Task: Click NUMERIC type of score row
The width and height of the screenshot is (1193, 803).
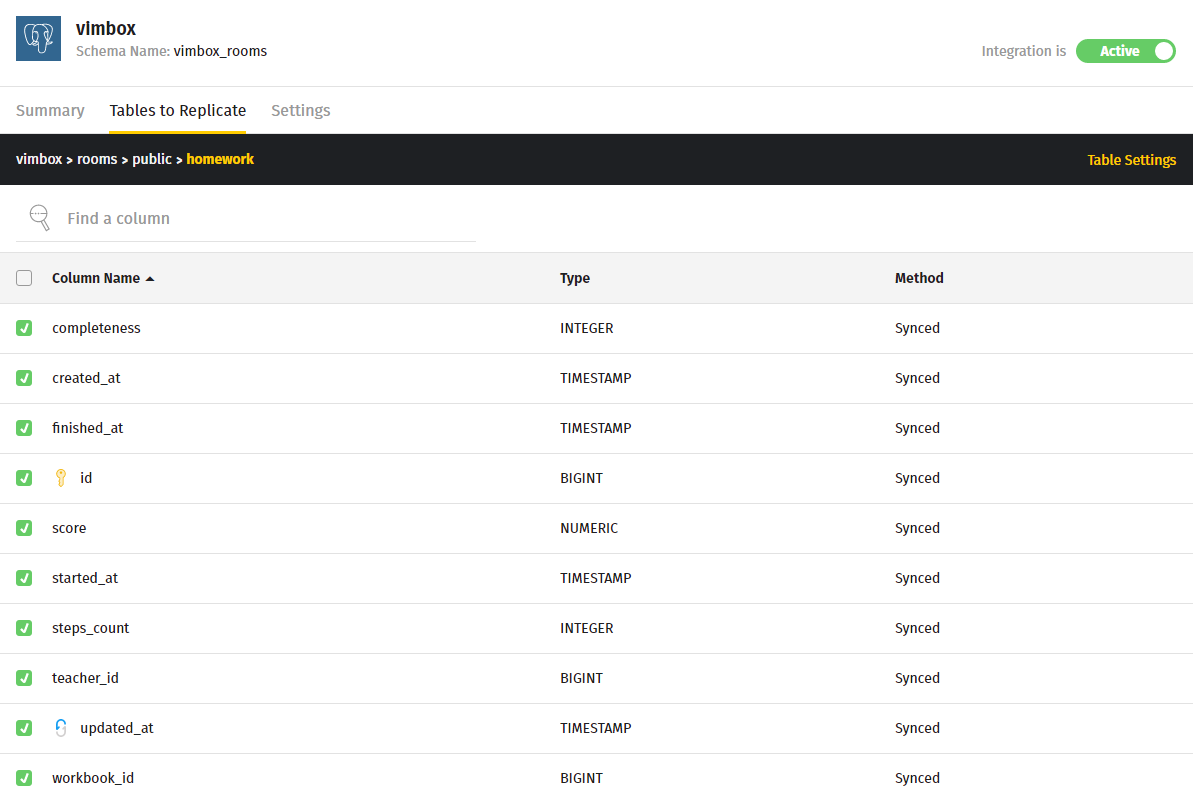Action: coord(589,528)
